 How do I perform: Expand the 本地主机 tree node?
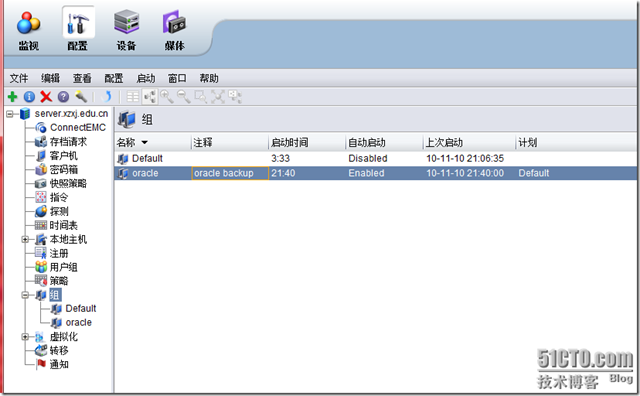(25, 239)
